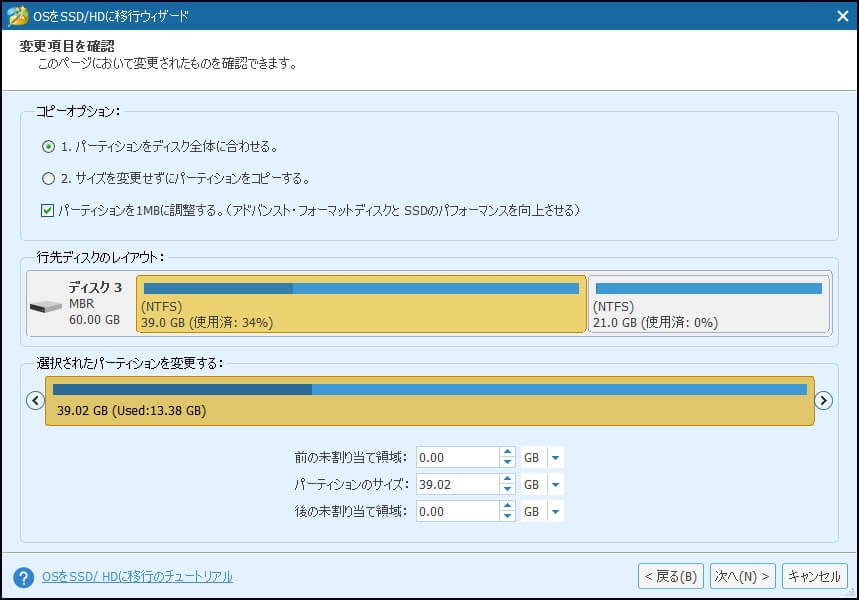859x600 pixels.
Task: Click the 戻る(B) button
Action: (670, 575)
